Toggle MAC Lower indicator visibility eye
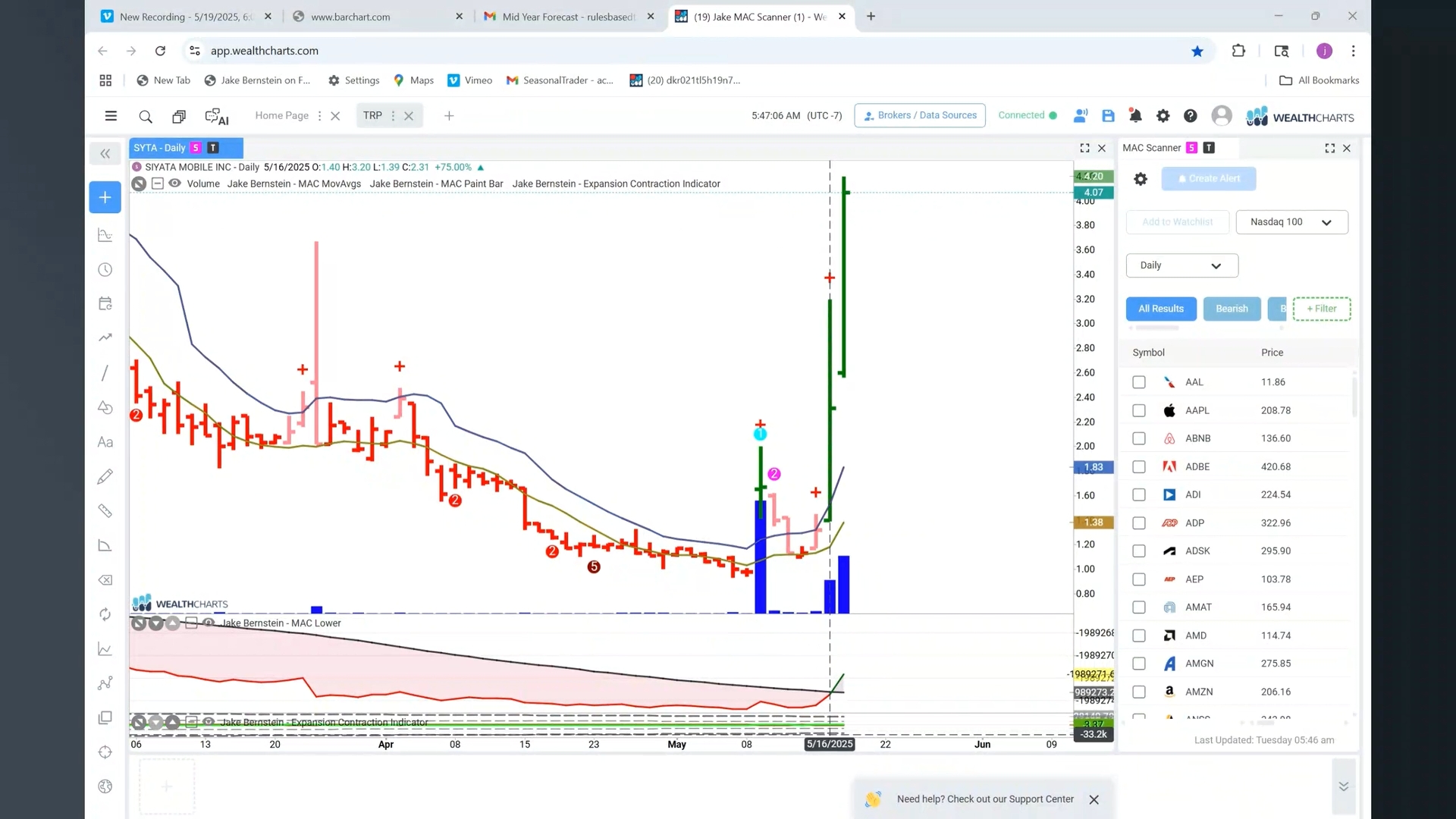This screenshot has width=1456, height=819. click(209, 623)
